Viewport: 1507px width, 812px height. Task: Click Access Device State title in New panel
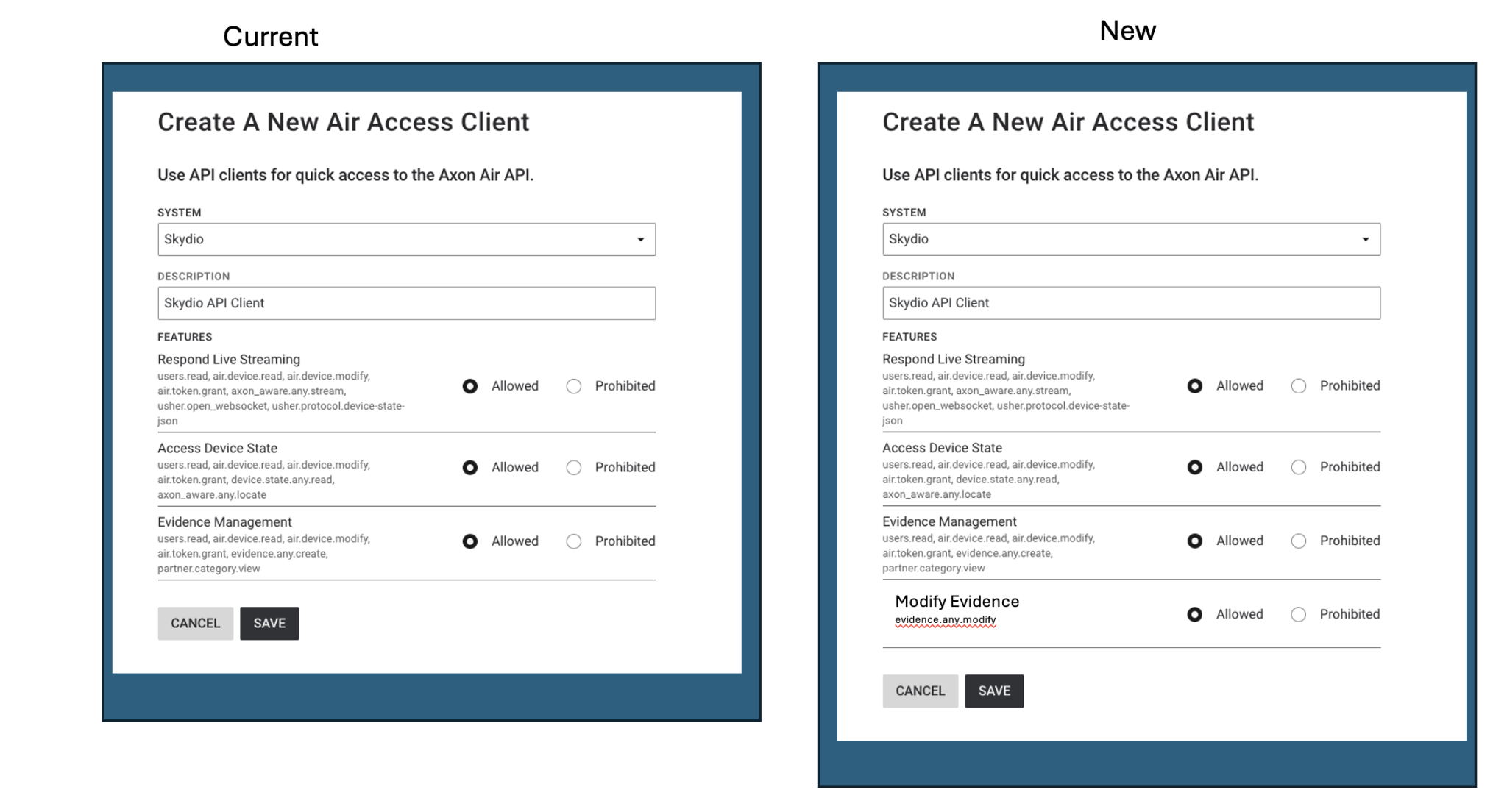click(x=942, y=447)
